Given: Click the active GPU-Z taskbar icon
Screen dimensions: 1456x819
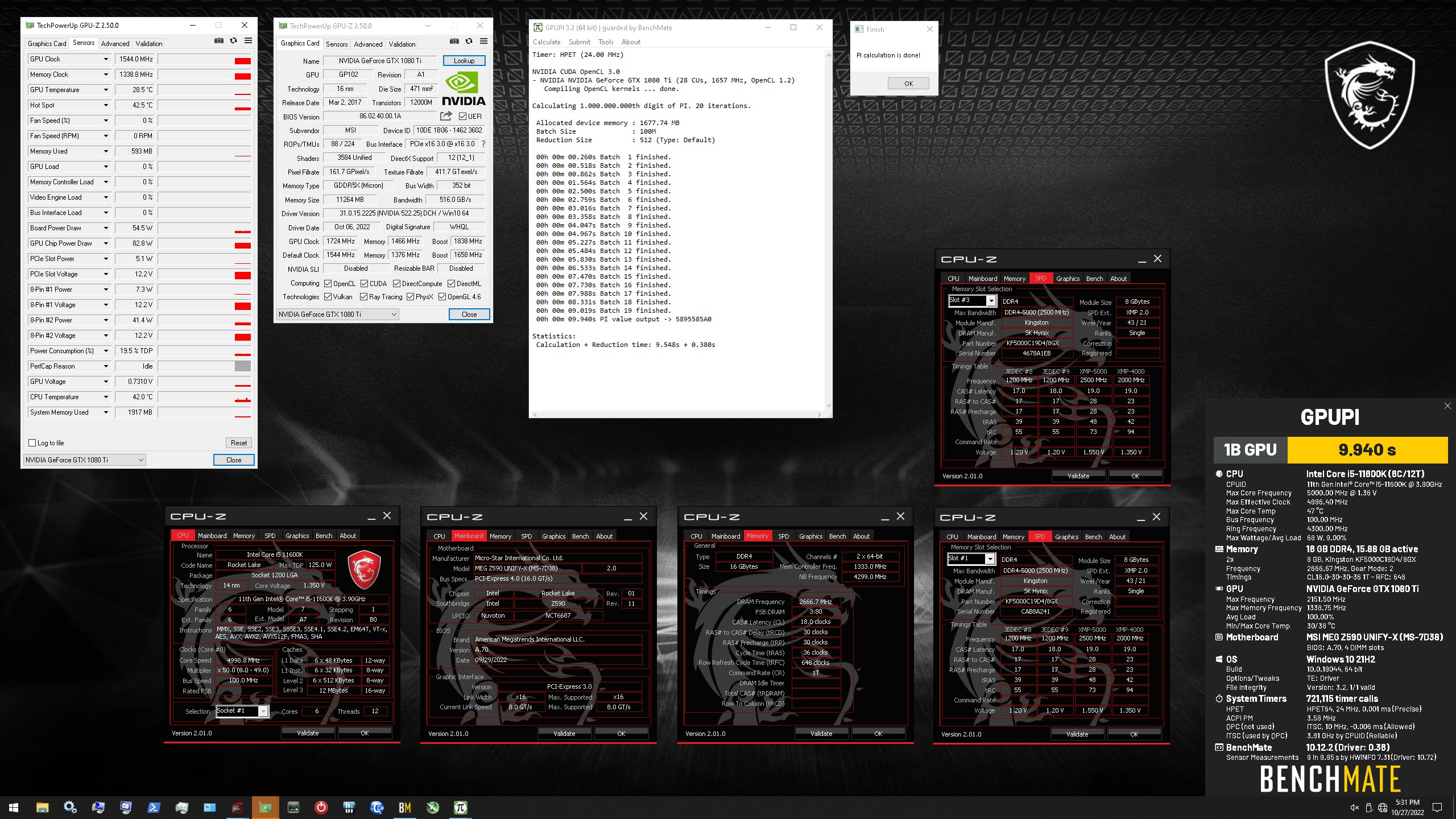Looking at the screenshot, I should point(265,808).
